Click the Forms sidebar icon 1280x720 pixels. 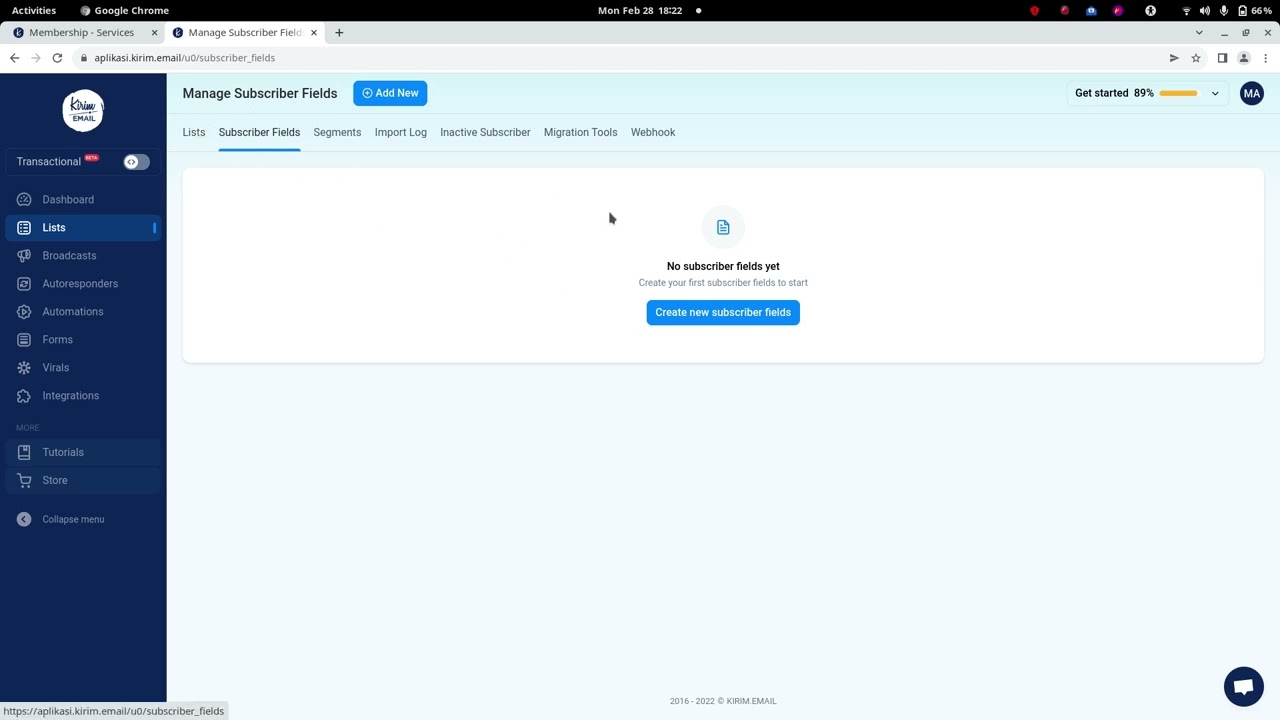click(24, 340)
